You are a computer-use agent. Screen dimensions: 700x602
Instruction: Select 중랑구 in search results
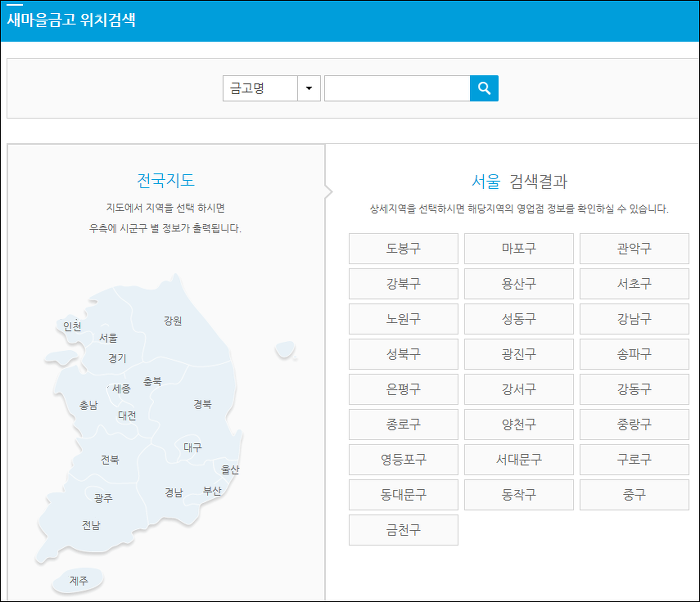(x=634, y=424)
